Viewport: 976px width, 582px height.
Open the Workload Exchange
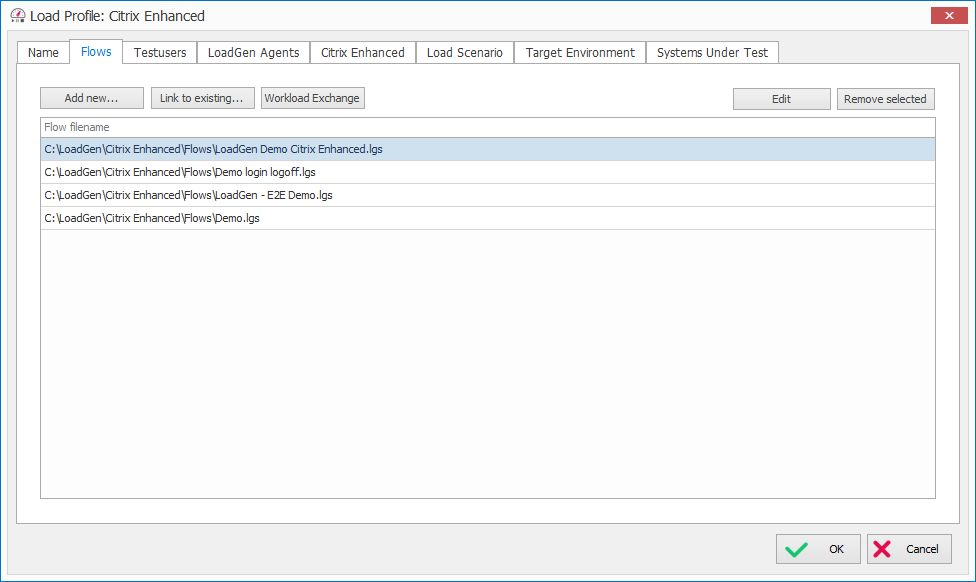(x=312, y=98)
